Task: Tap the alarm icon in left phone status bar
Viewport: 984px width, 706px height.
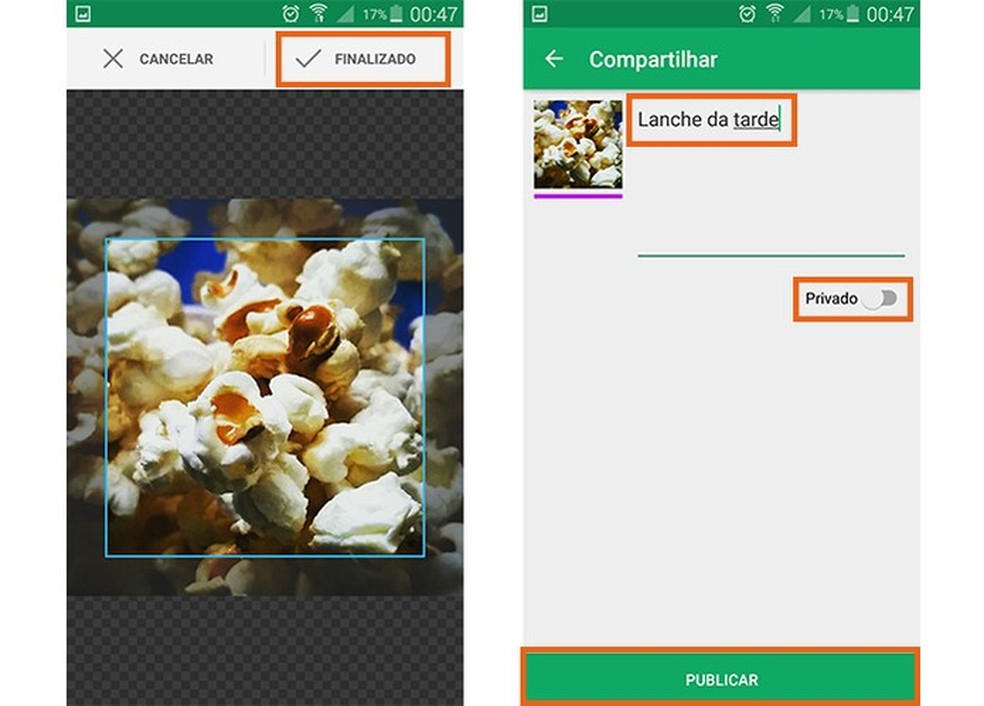Action: [x=291, y=13]
